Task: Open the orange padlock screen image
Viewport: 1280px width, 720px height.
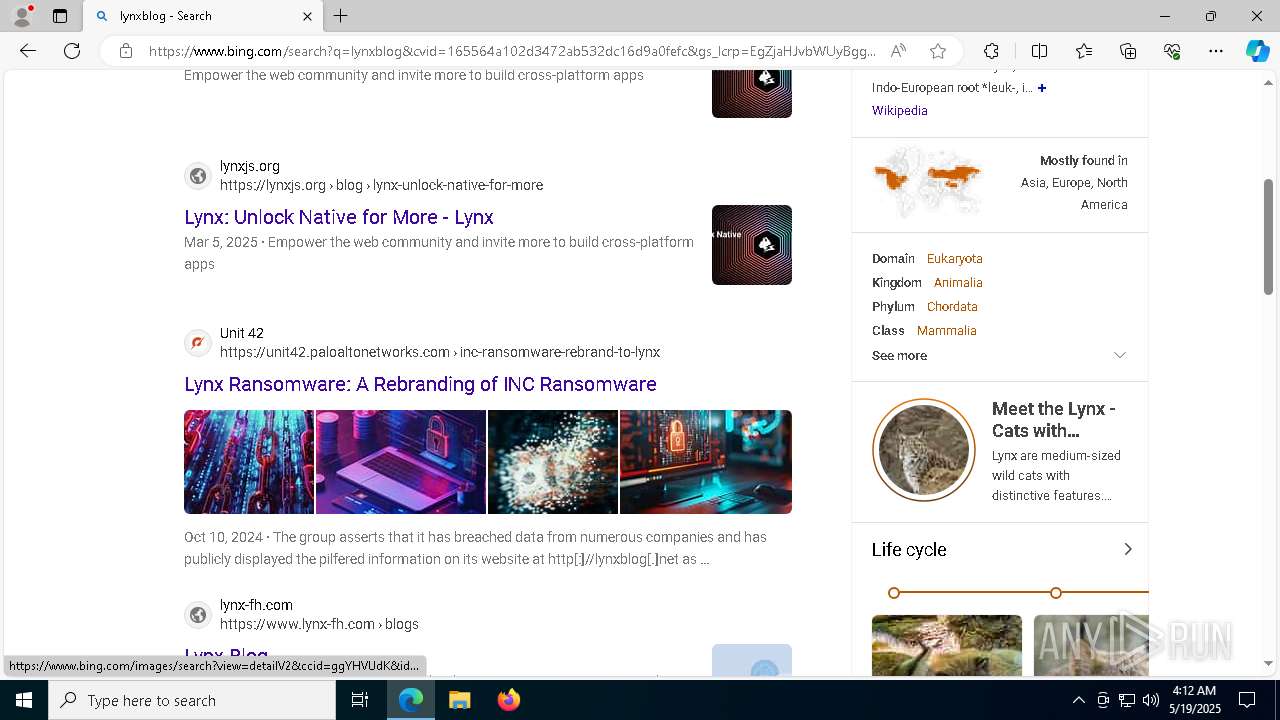Action: tap(706, 462)
